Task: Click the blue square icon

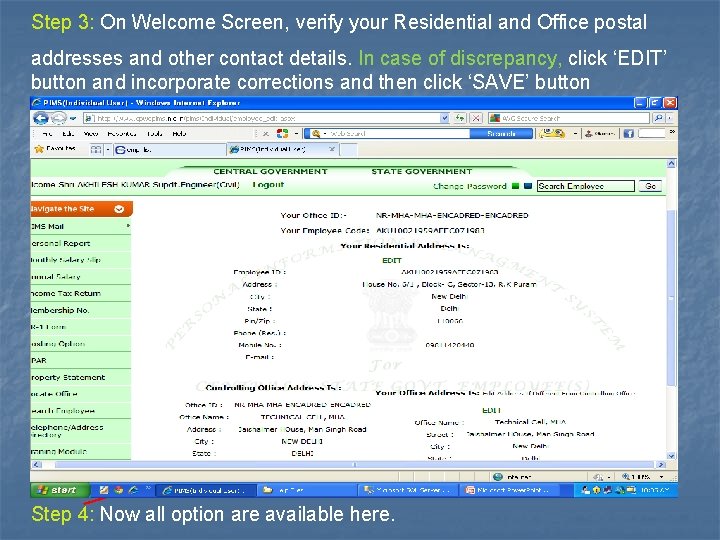Action: point(528,186)
